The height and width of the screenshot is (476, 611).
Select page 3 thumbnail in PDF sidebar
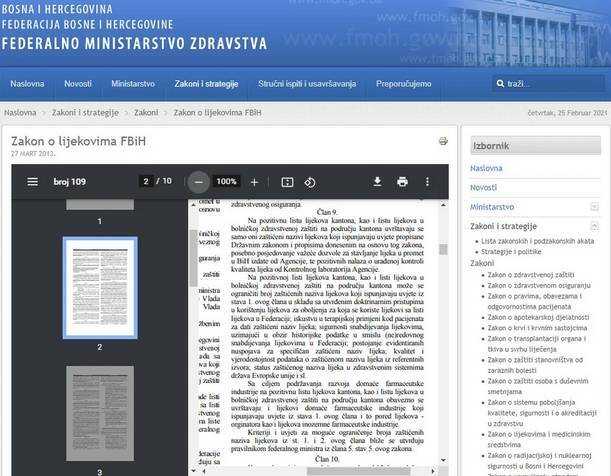click(99, 413)
